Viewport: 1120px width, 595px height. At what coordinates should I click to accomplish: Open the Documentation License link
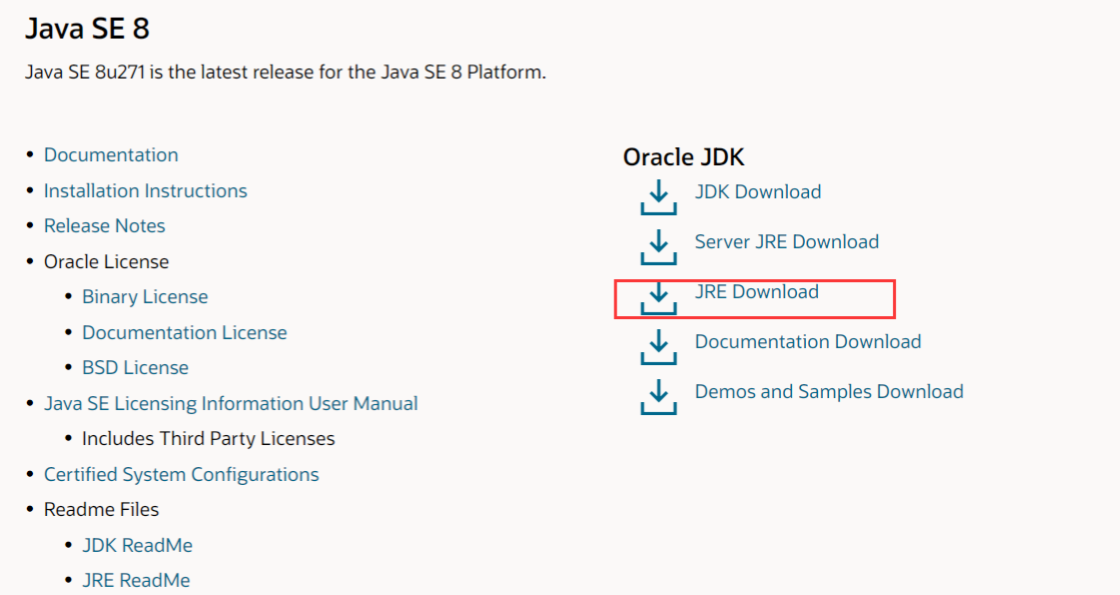tap(185, 333)
